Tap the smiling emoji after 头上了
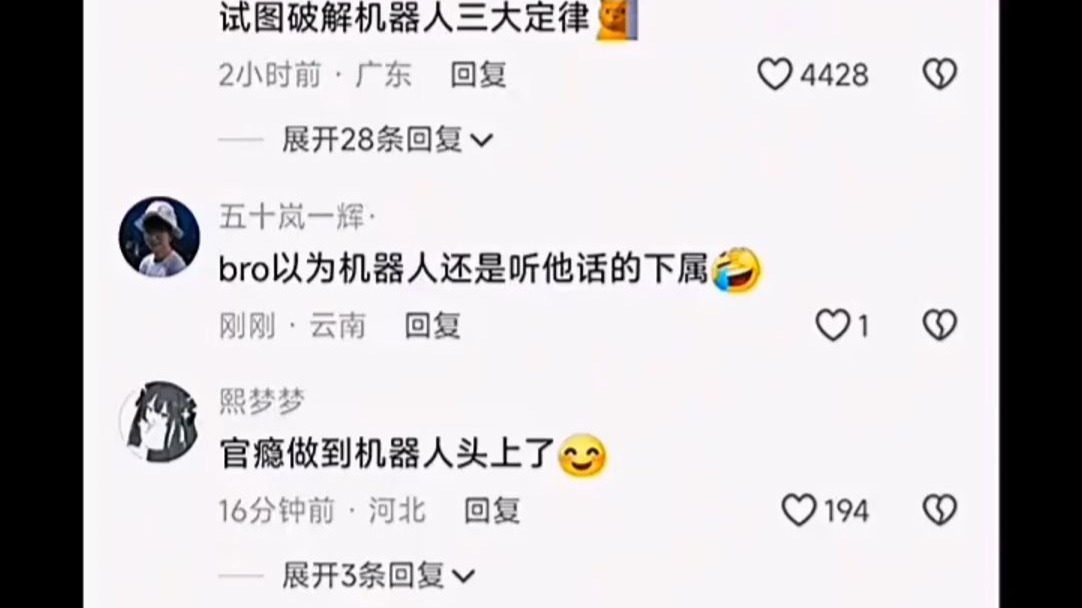 [582, 455]
